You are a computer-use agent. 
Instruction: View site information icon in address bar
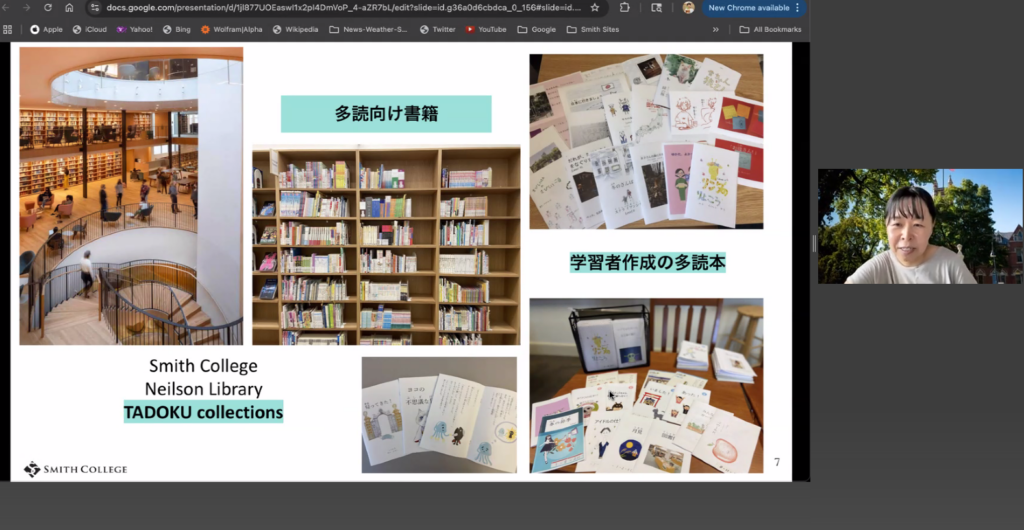click(95, 8)
